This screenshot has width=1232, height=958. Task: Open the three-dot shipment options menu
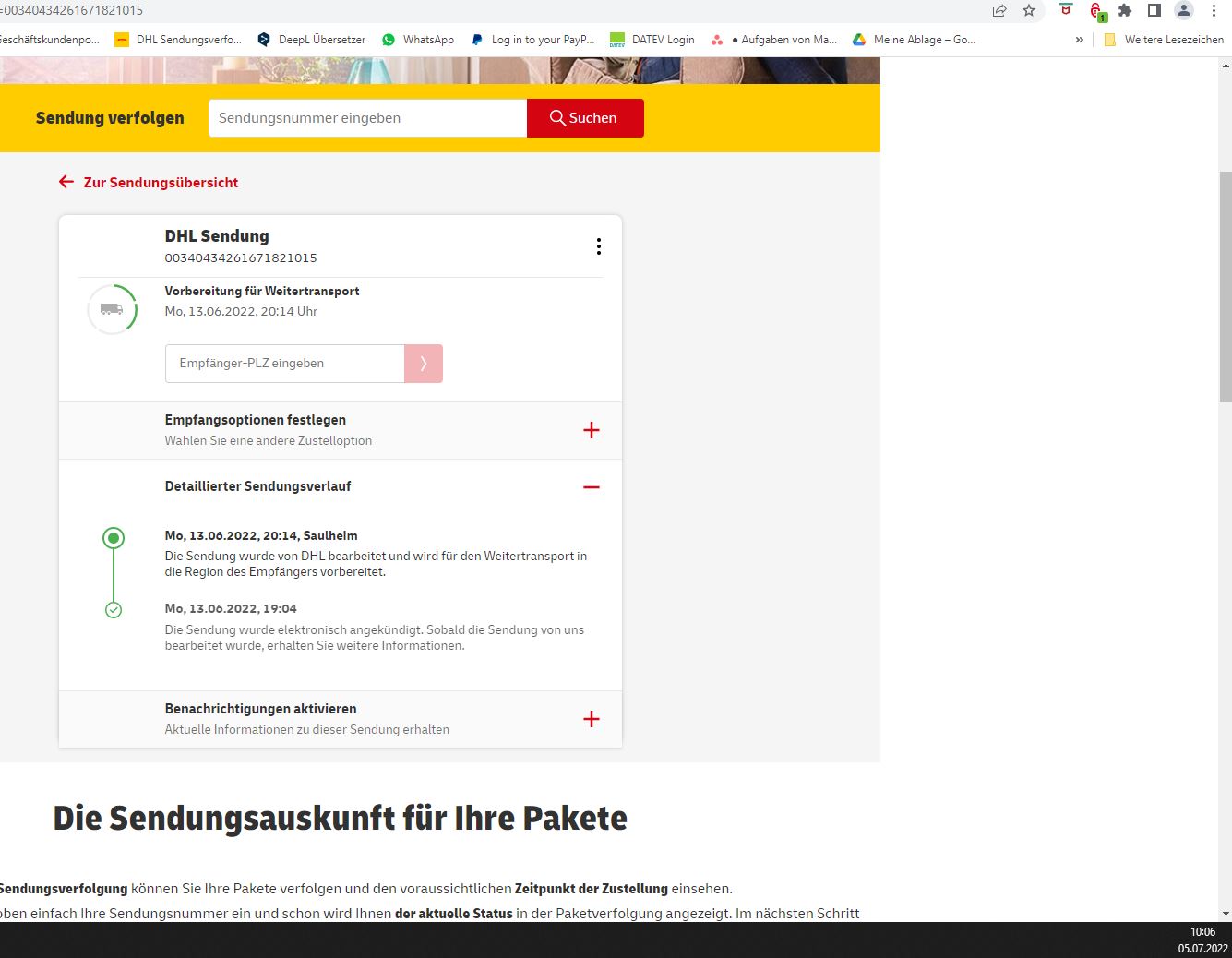tap(599, 246)
